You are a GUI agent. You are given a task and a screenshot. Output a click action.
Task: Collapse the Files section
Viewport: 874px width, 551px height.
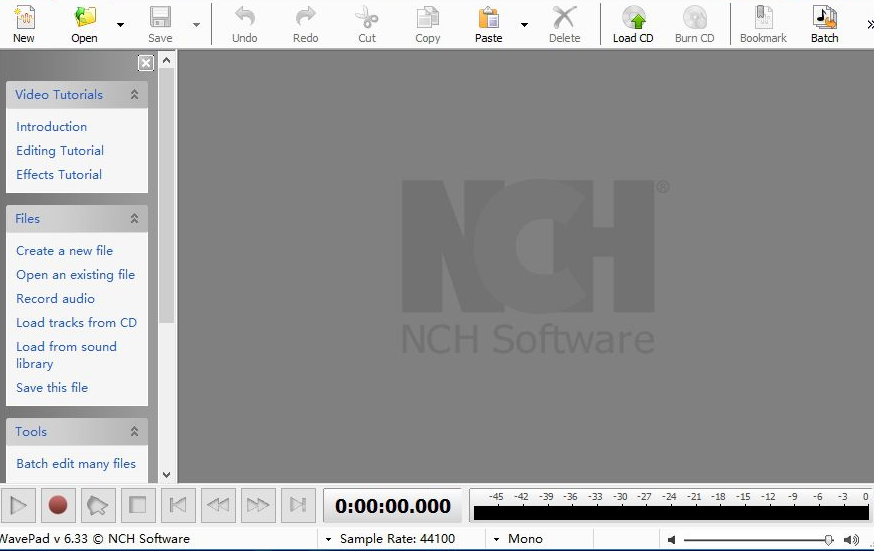pyautogui.click(x=134, y=218)
